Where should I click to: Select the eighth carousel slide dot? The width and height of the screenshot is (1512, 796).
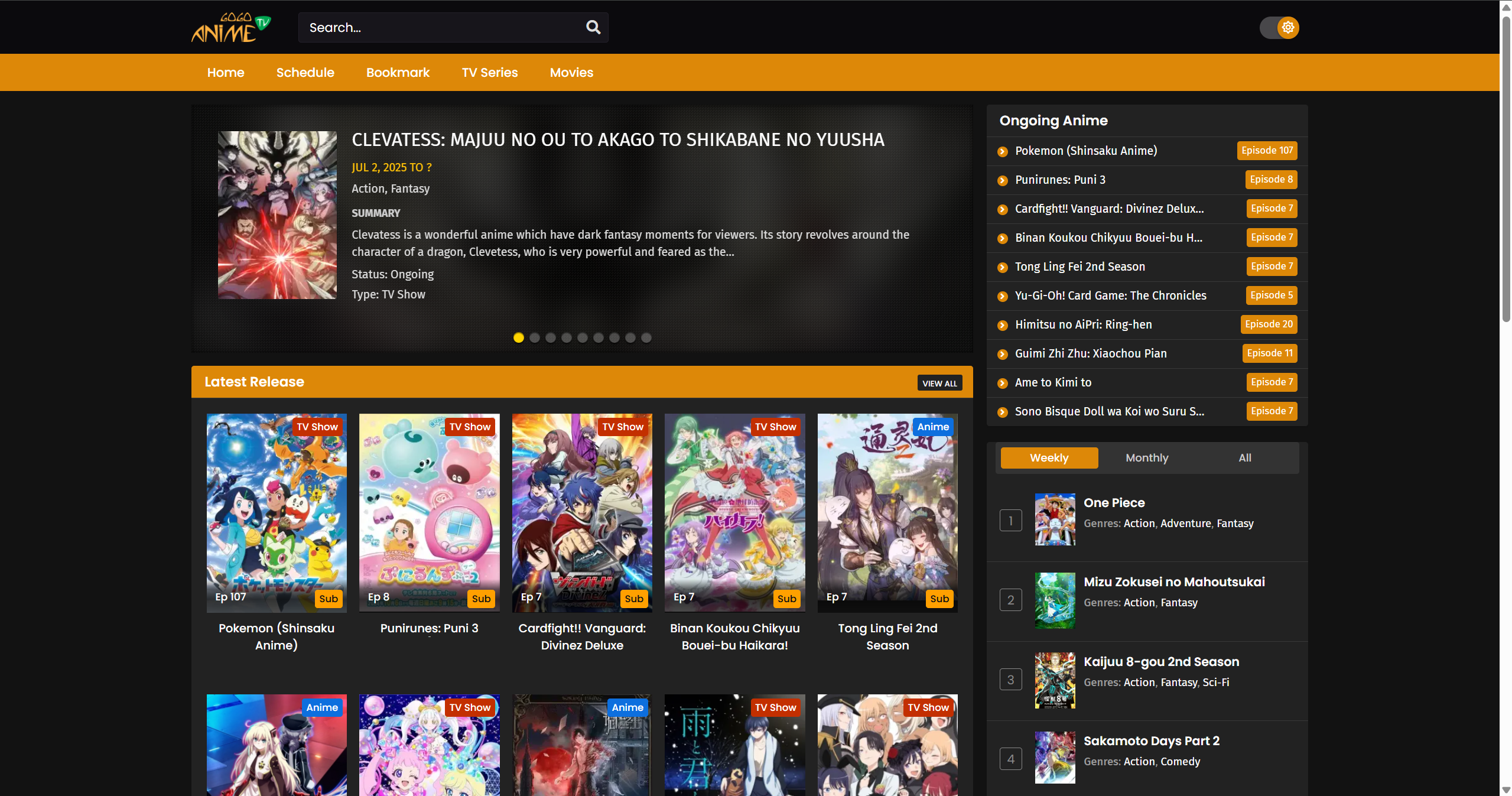click(630, 337)
